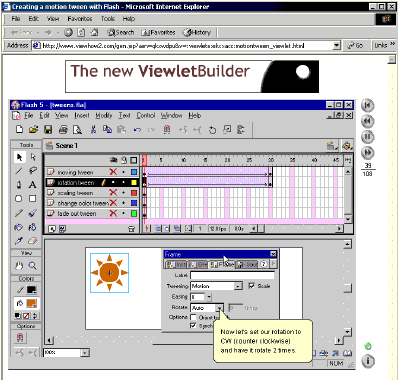Select the Text tool
The height and width of the screenshot is (380, 398).
tap(32, 185)
